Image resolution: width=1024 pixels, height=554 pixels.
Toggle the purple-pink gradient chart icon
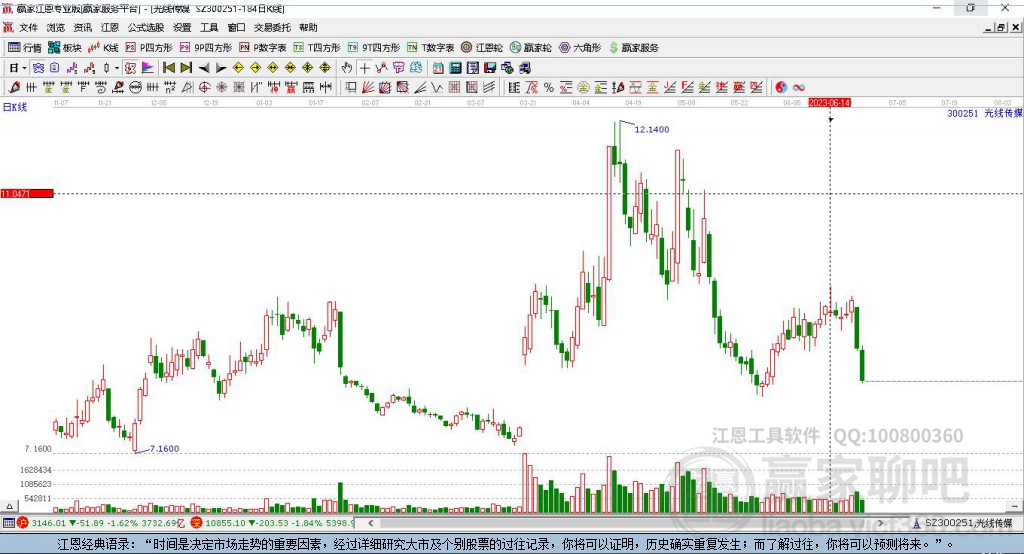coord(148,68)
